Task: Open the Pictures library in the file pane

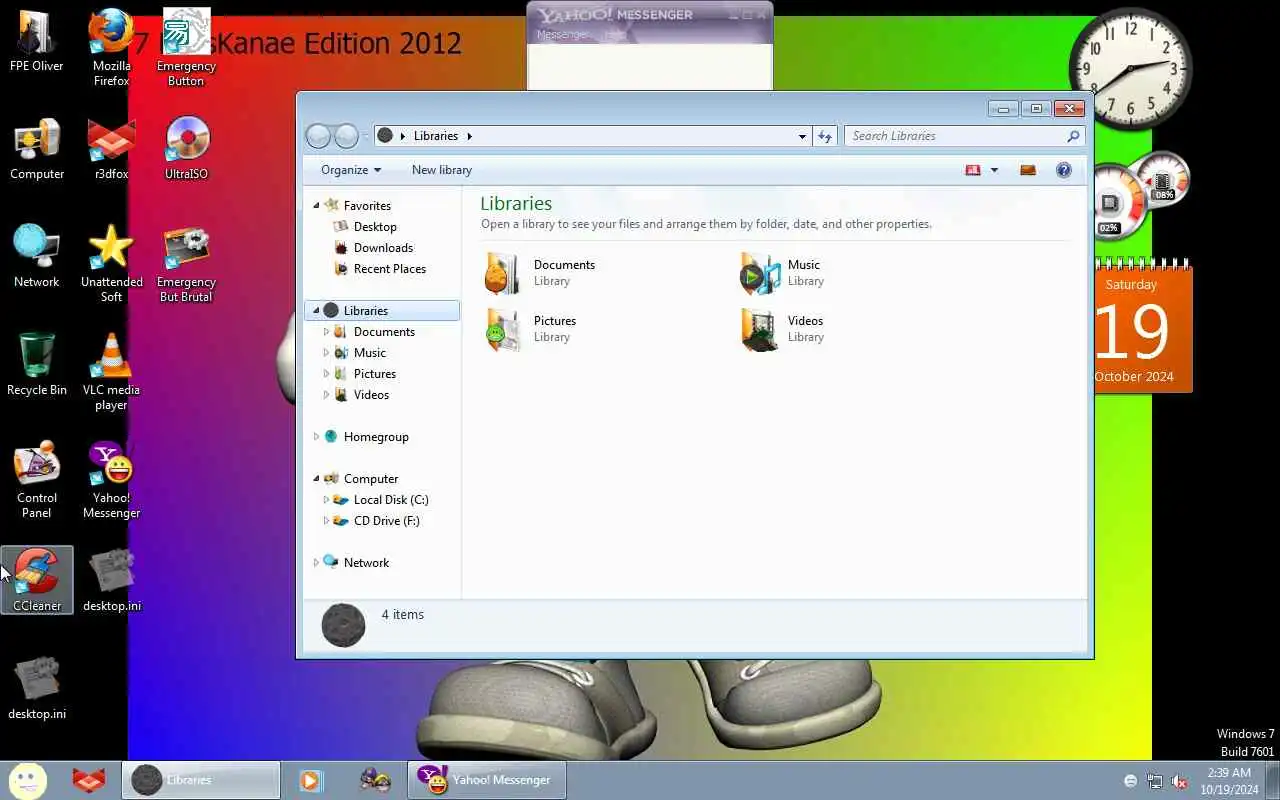Action: coord(532,329)
